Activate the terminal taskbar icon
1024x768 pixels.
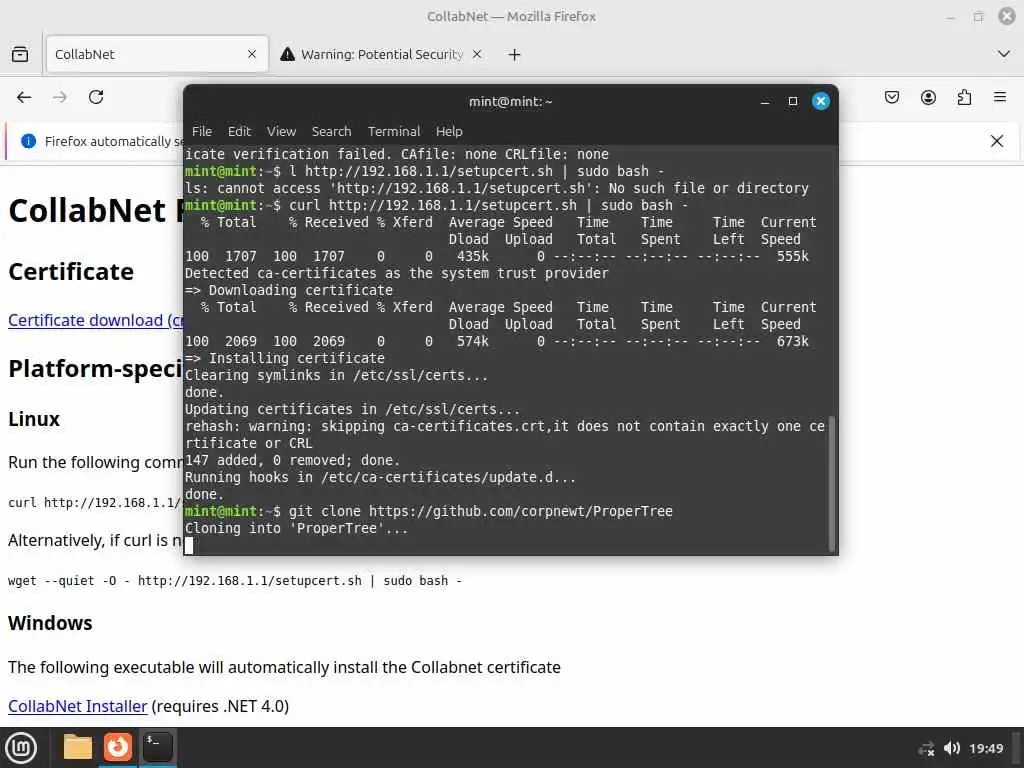[x=157, y=747]
